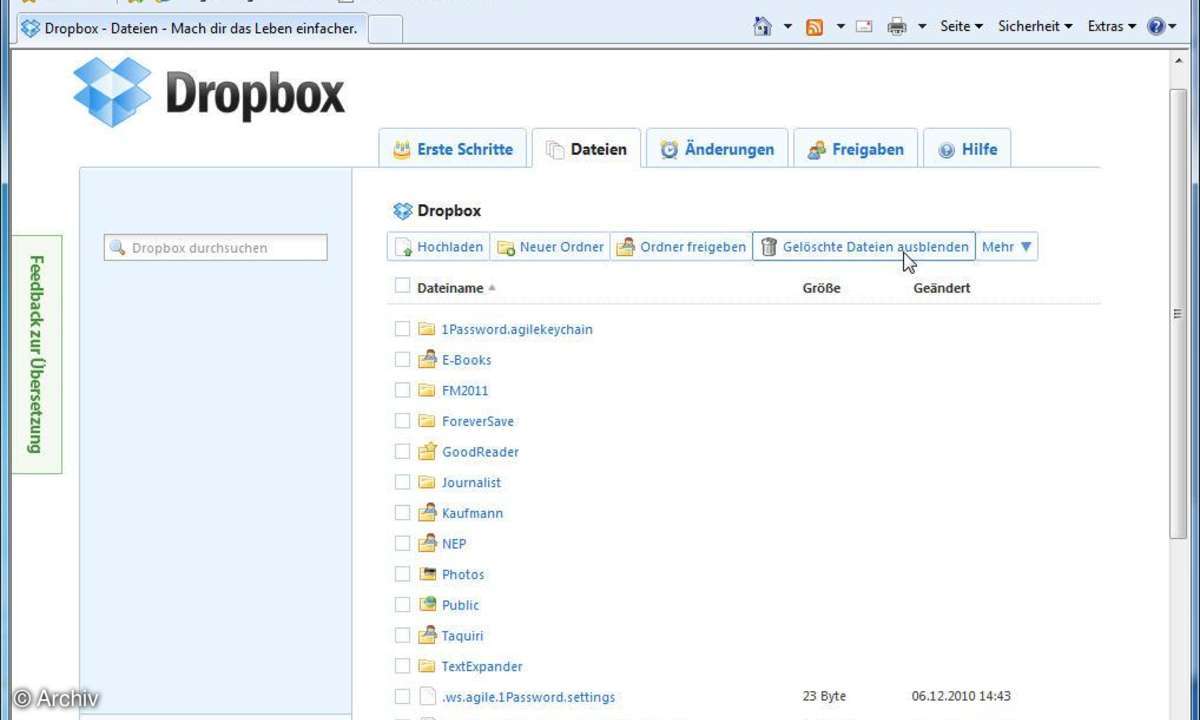This screenshot has height=720, width=1200.
Task: Expand the arrow next to printer icon
Action: point(922,27)
